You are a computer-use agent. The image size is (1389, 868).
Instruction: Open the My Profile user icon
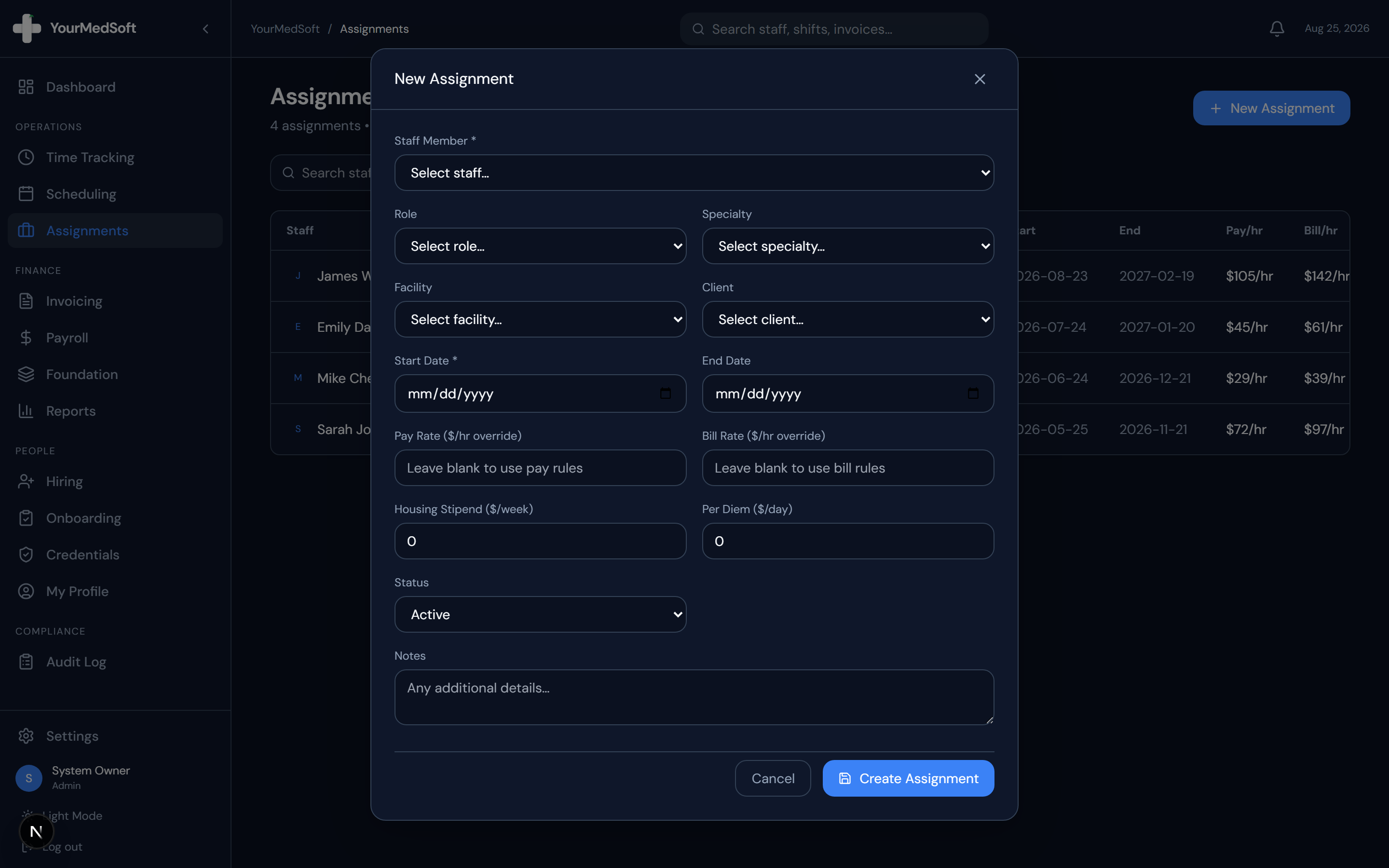pyautogui.click(x=26, y=591)
